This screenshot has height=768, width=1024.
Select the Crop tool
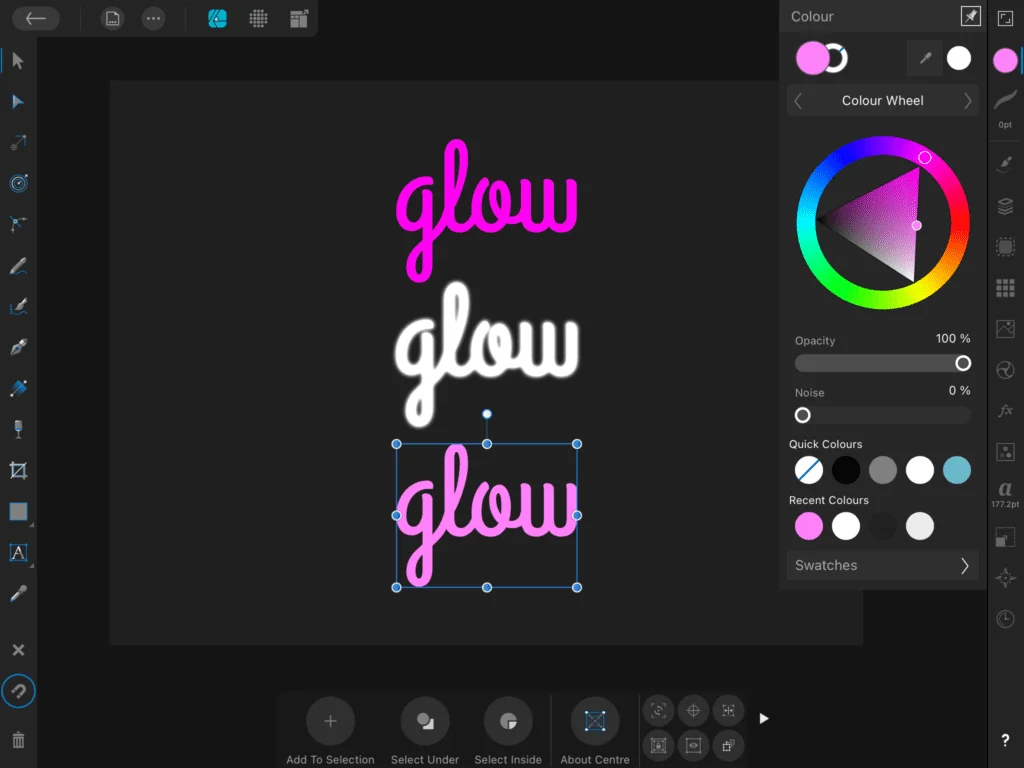point(17,470)
